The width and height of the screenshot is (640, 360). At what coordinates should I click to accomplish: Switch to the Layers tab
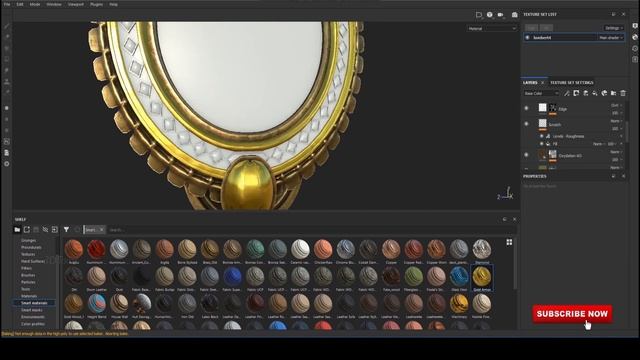[530, 83]
